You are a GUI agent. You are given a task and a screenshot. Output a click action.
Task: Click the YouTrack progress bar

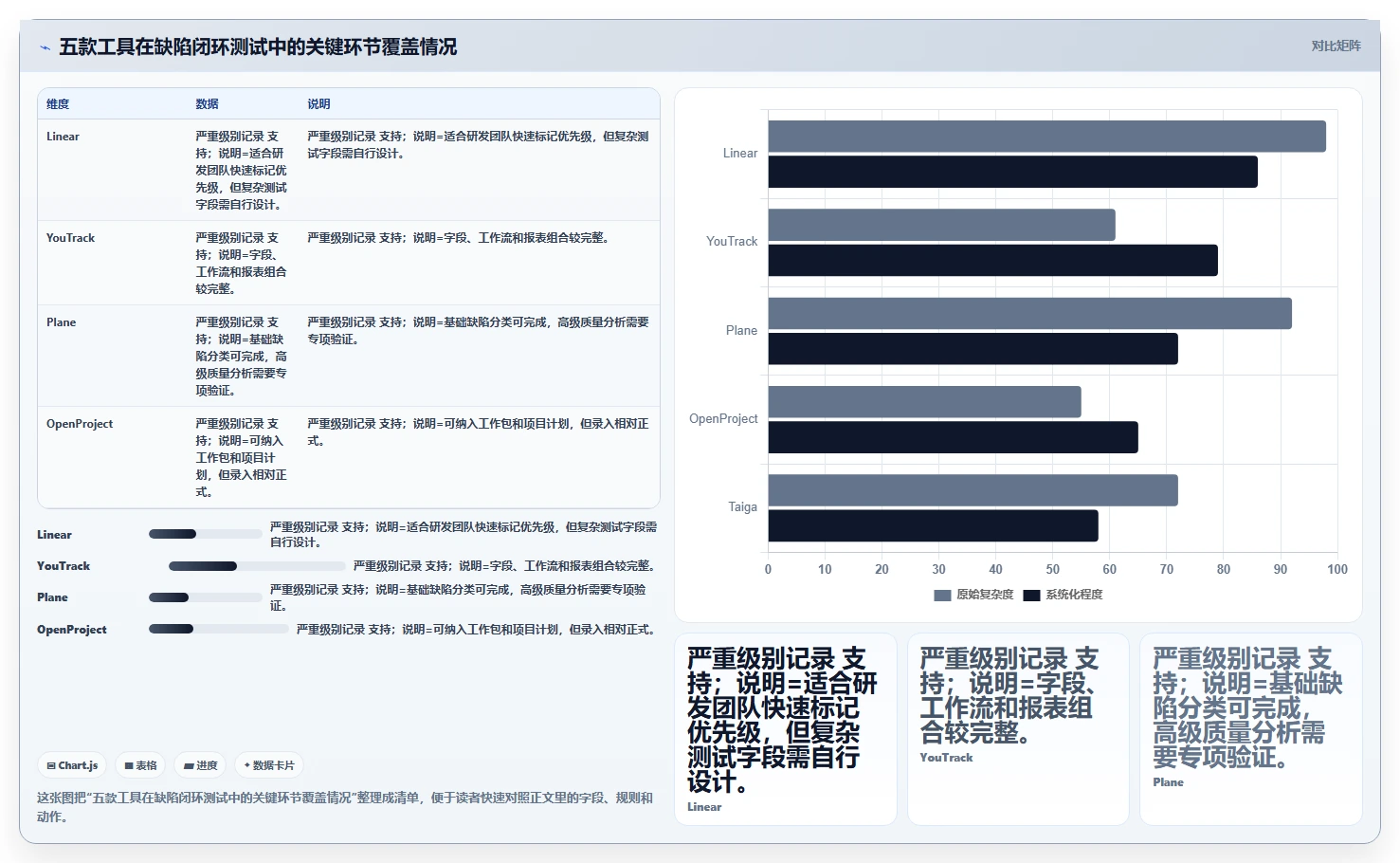tap(257, 566)
